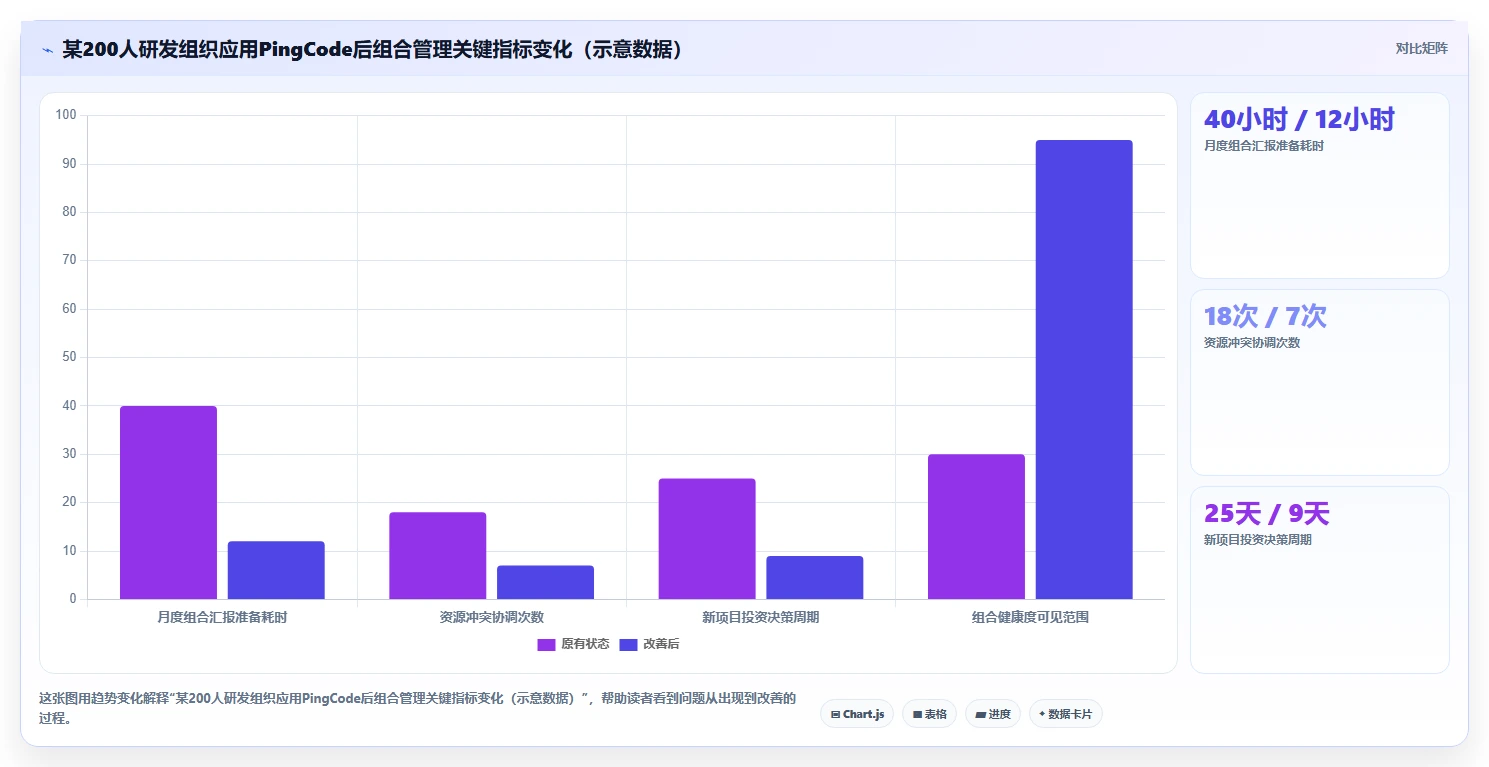This screenshot has height=767, width=1489.
Task: Click the 数据卡片 tag button
Action: click(x=1065, y=714)
